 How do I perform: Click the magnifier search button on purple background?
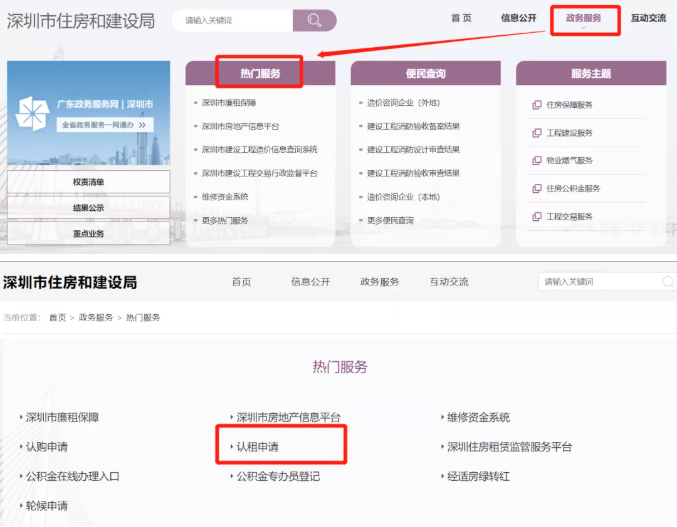[315, 20]
